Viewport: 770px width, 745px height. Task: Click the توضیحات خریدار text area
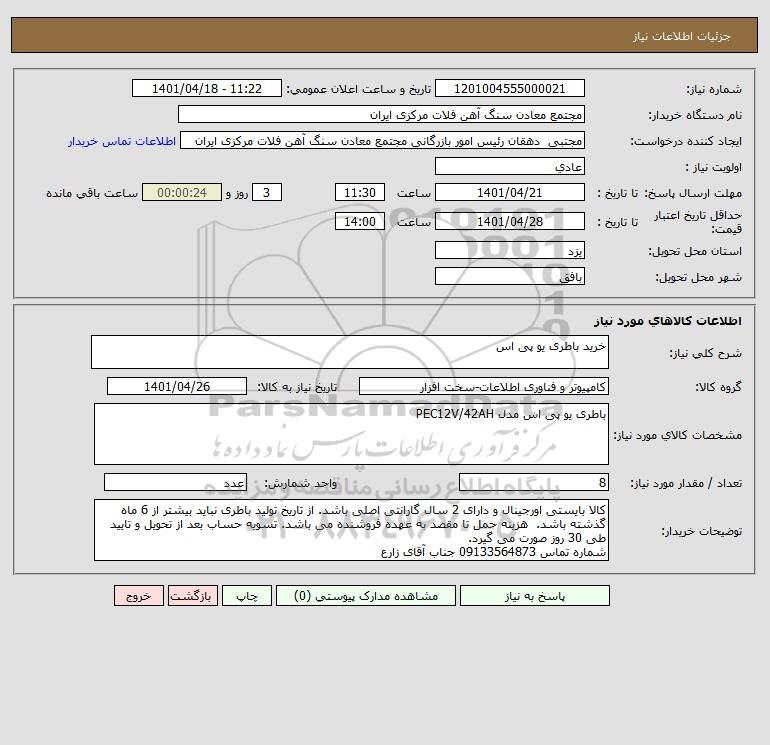[x=351, y=530]
